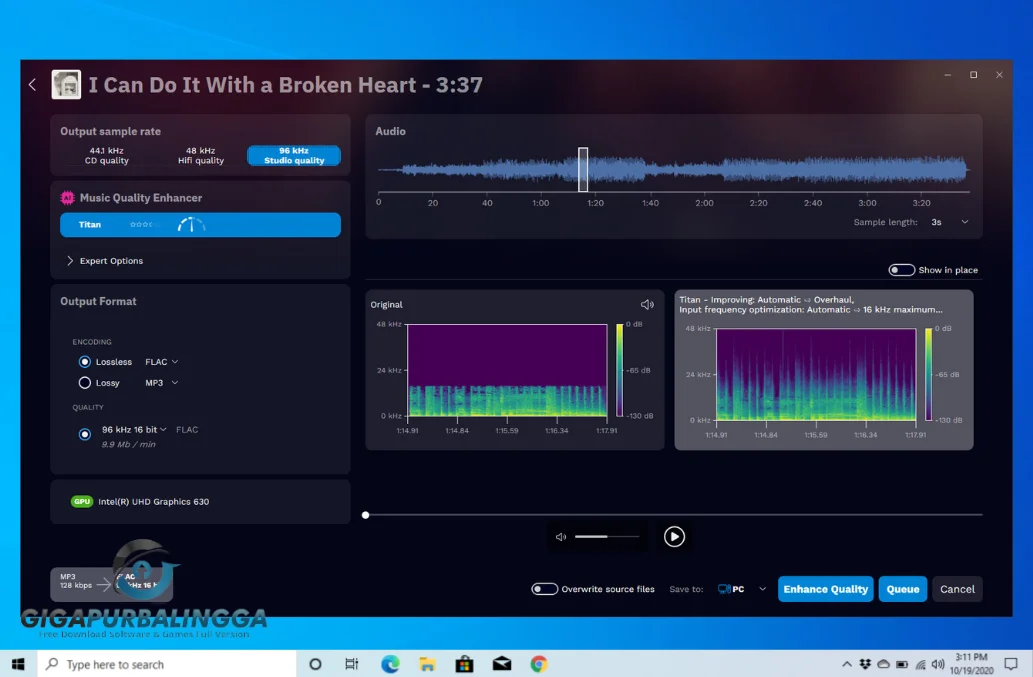Open File Explorer from the taskbar
This screenshot has height=677, width=1033.
[x=427, y=664]
